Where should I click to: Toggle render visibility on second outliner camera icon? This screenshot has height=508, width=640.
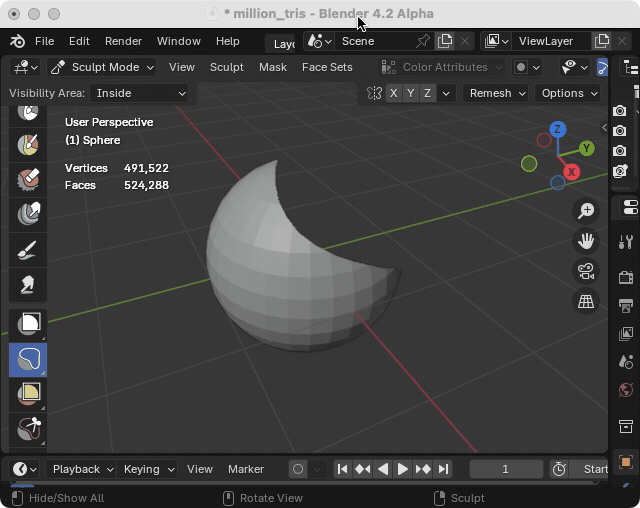620,131
